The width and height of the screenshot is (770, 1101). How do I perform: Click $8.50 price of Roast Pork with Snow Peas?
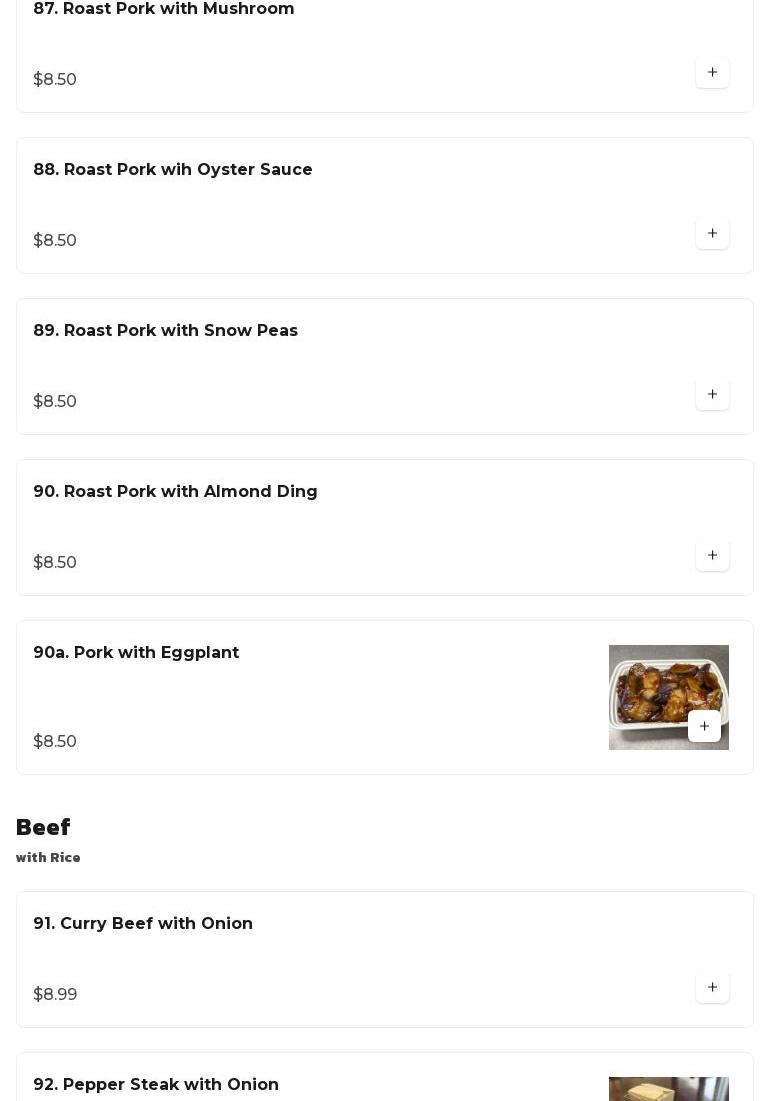[55, 401]
